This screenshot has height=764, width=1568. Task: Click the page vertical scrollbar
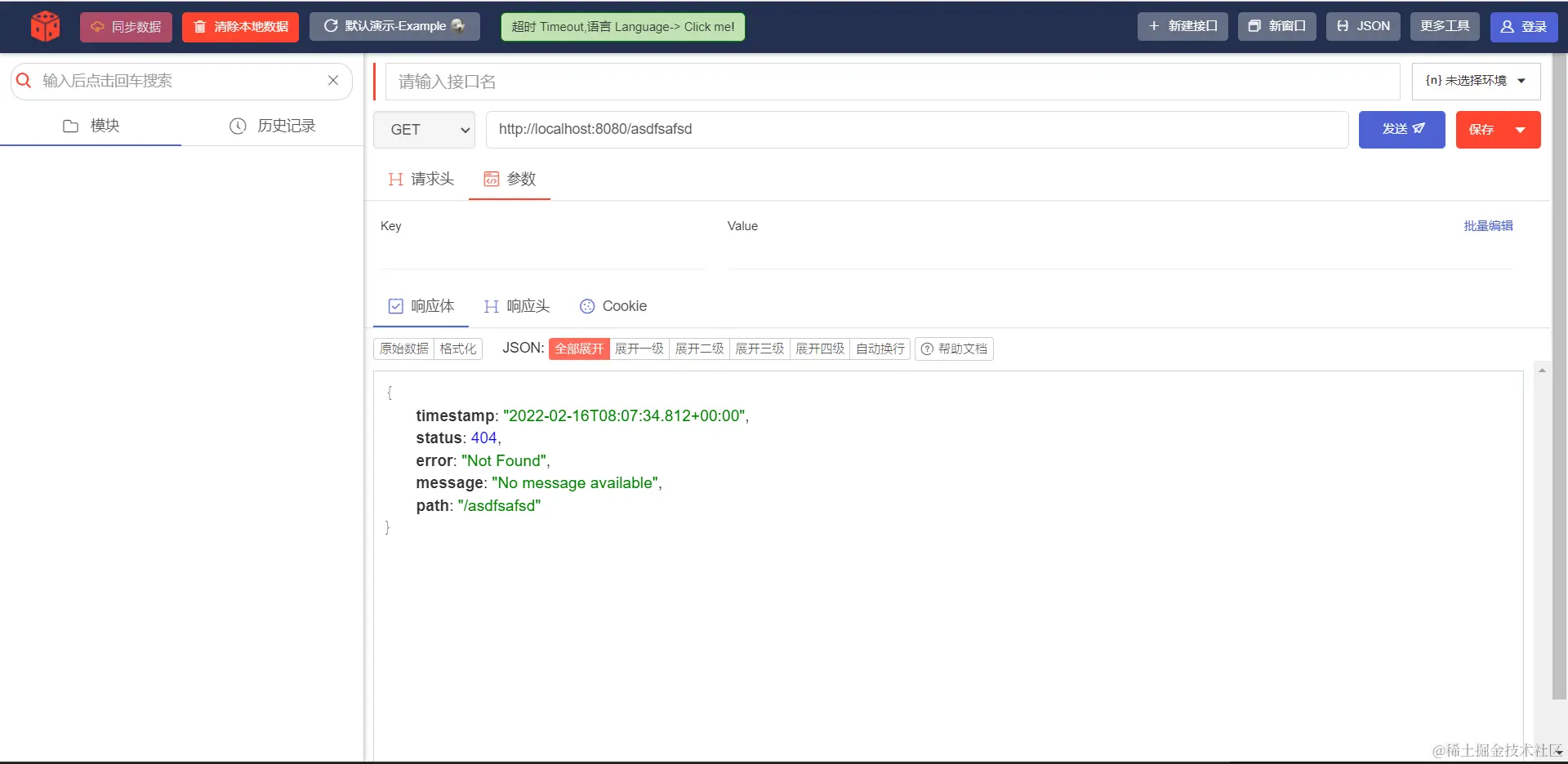pyautogui.click(x=1560, y=375)
